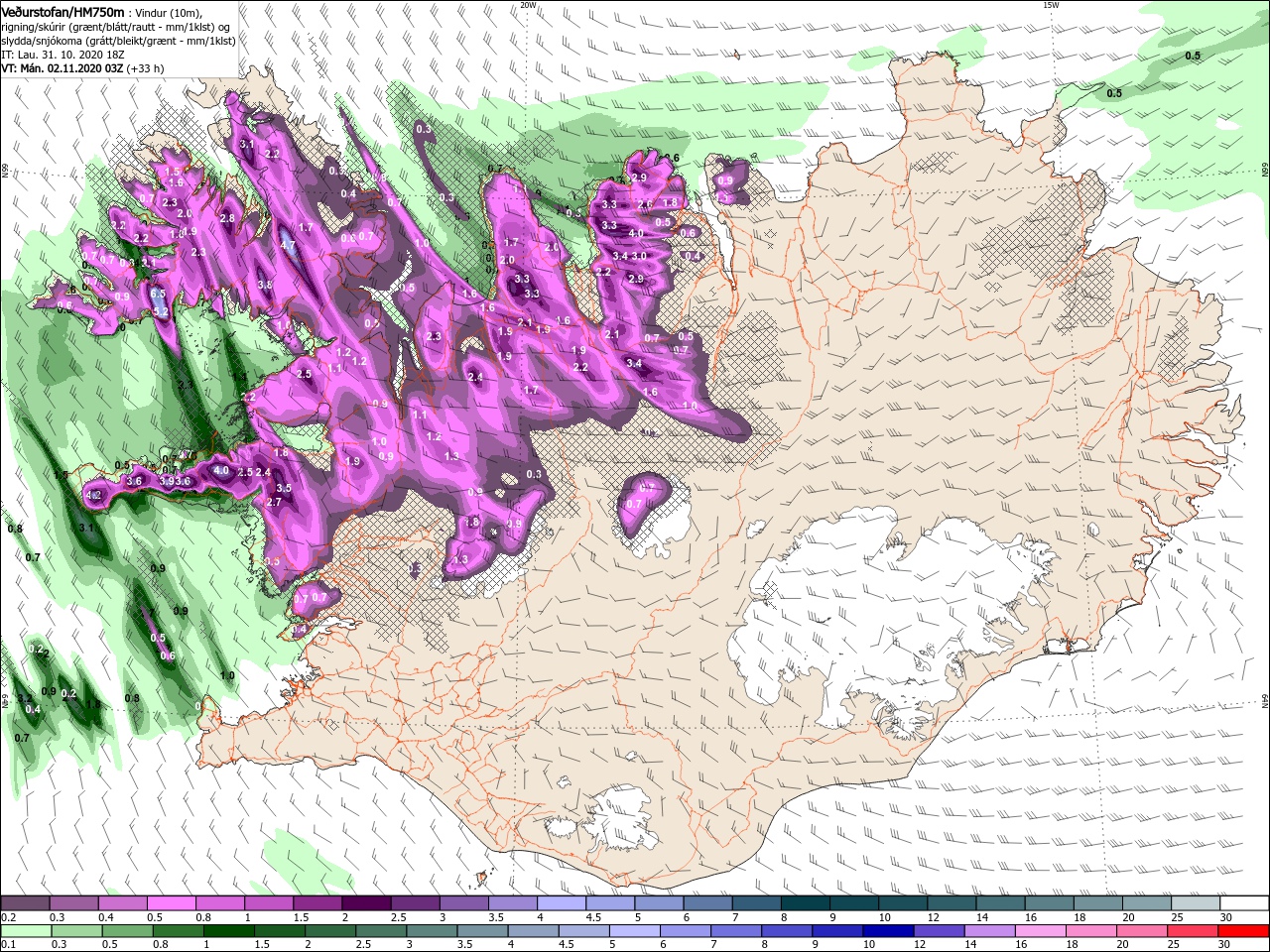Viewport: 1270px width, 952px height.
Task: Click the 4.7 precipitation value on map
Action: tap(288, 244)
